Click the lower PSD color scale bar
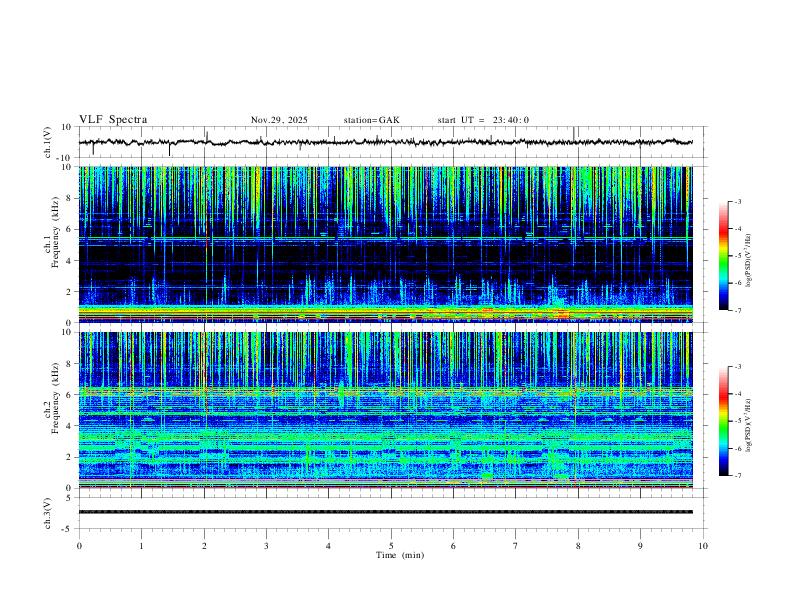 pos(724,421)
